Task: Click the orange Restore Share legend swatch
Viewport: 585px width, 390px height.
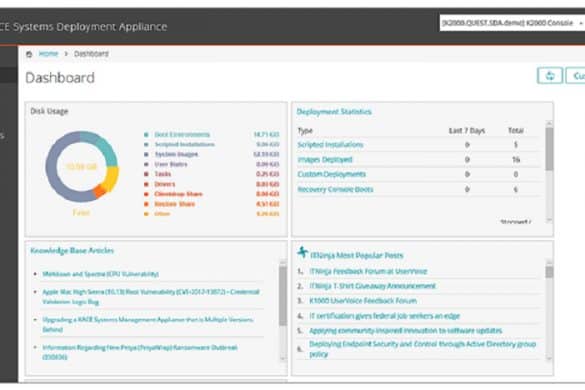Action: tap(146, 204)
